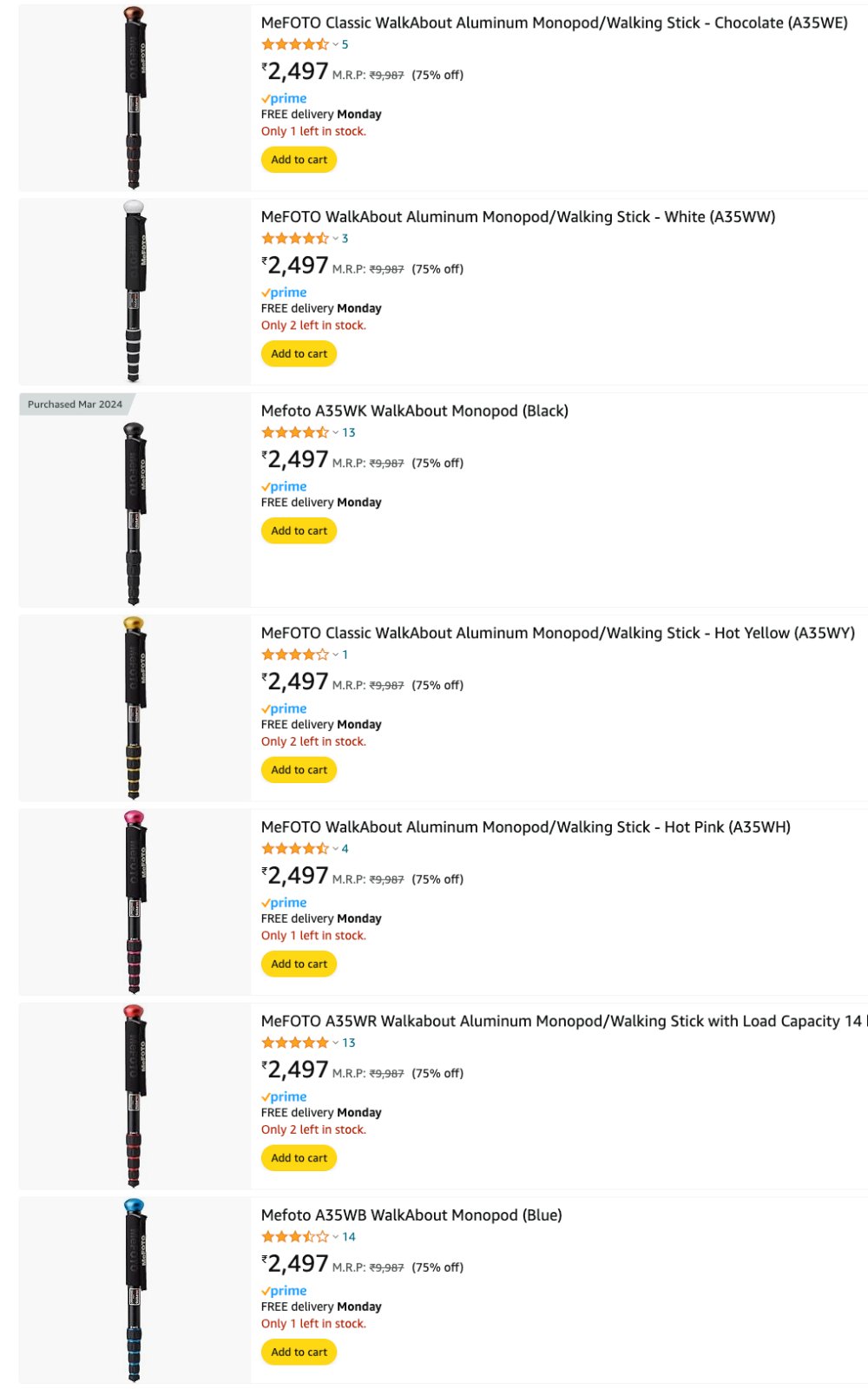Open the 13 reviews of A35WR monopod
The width and height of the screenshot is (868, 1389).
[x=349, y=1043]
